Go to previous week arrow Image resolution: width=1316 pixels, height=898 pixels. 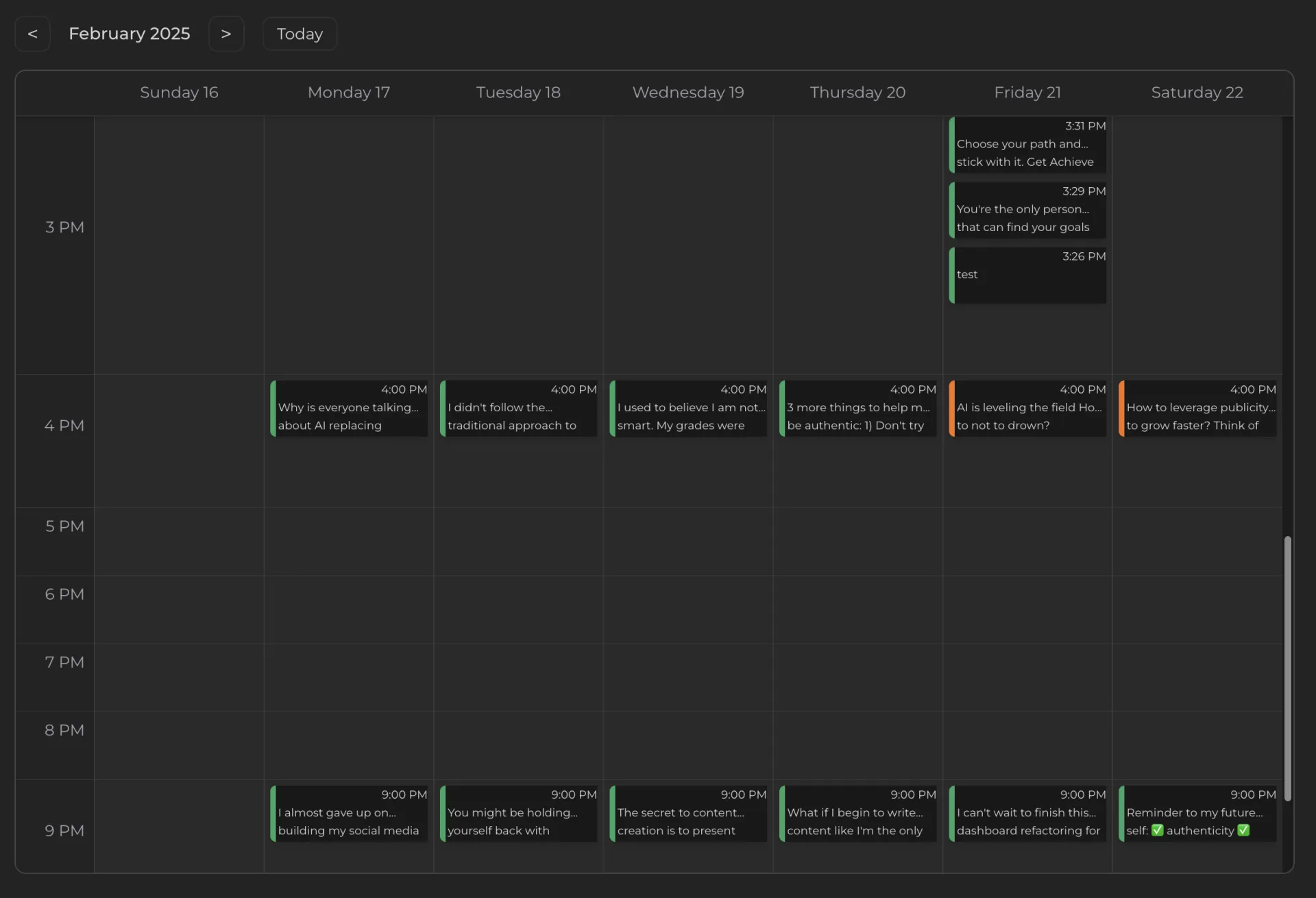(32, 34)
